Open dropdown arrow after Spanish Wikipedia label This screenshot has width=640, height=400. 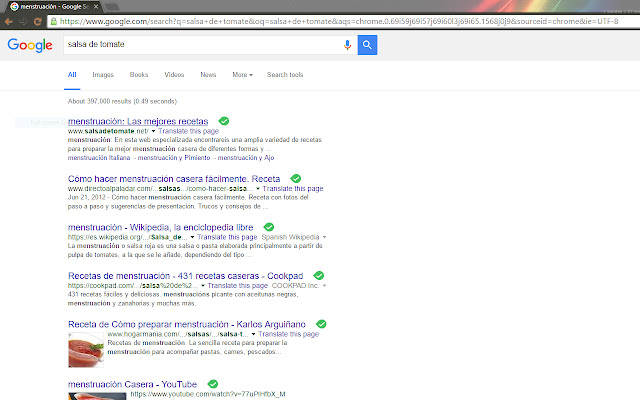pyautogui.click(x=324, y=237)
